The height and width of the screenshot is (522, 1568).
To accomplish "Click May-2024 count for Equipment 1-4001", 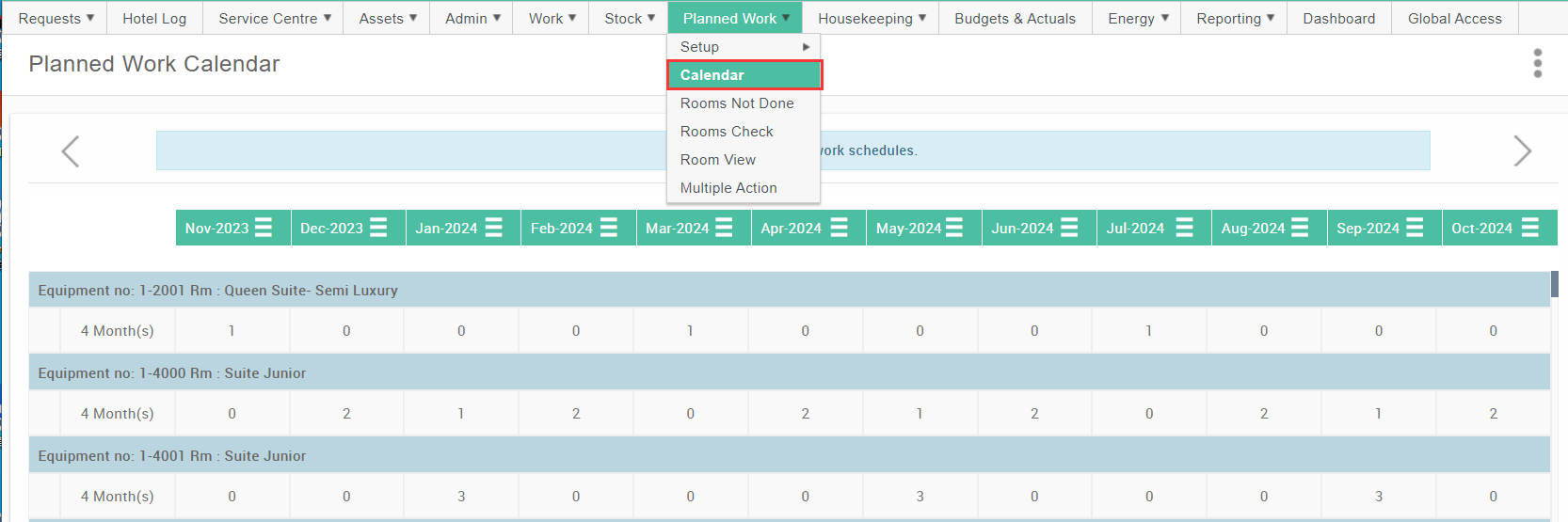I will coord(920,497).
